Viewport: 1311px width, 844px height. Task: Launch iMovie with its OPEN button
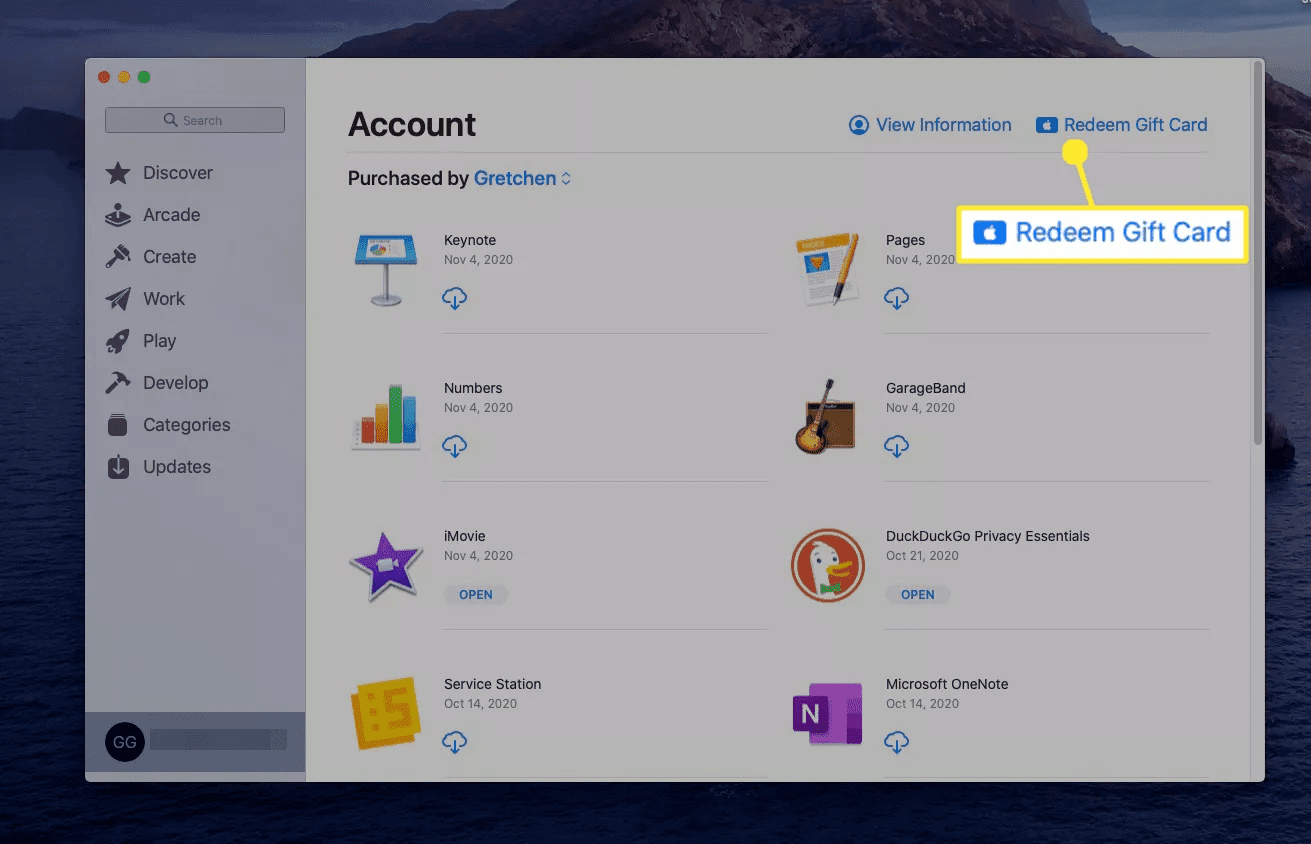(x=476, y=594)
